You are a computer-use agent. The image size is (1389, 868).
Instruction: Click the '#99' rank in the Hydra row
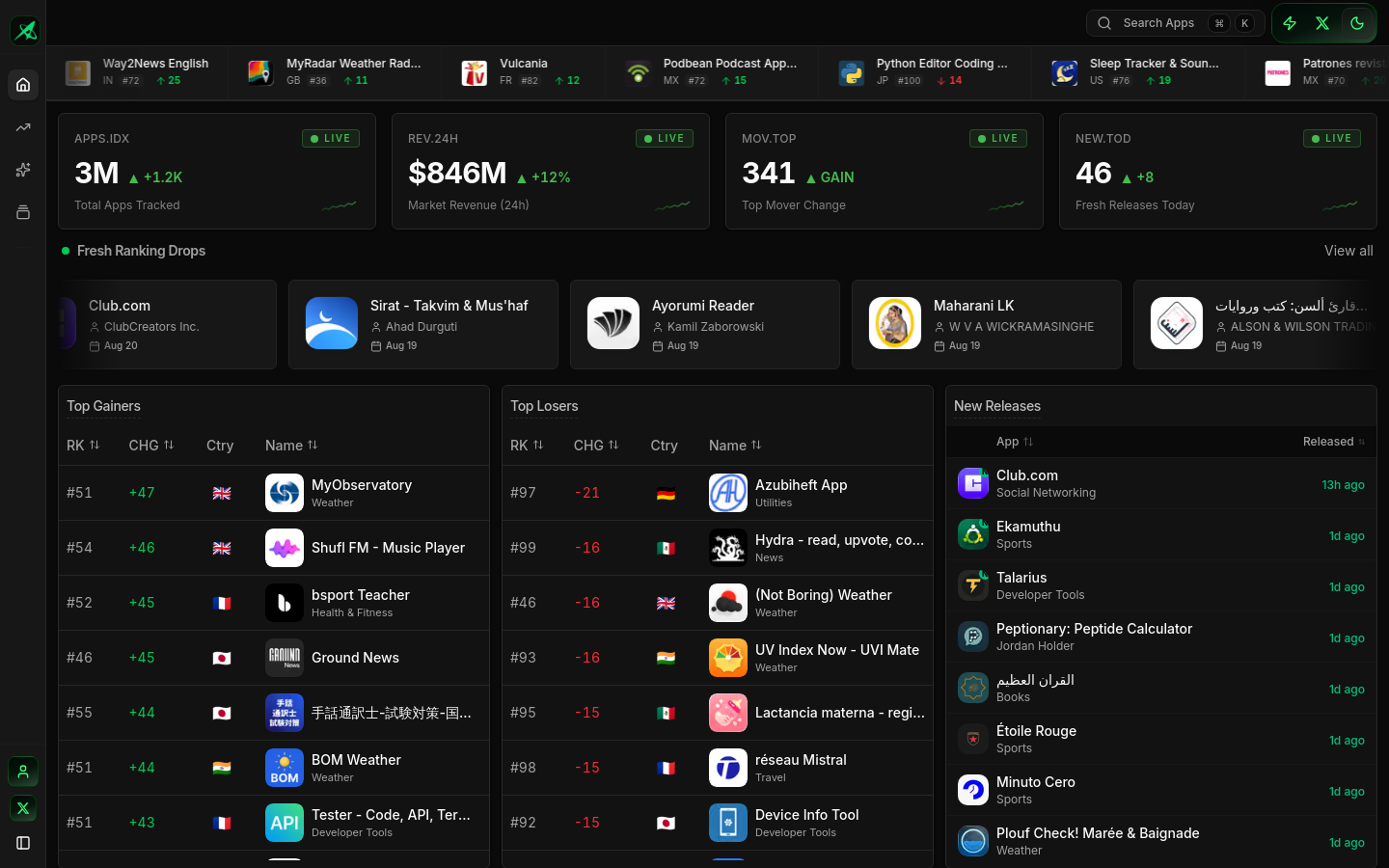(523, 548)
